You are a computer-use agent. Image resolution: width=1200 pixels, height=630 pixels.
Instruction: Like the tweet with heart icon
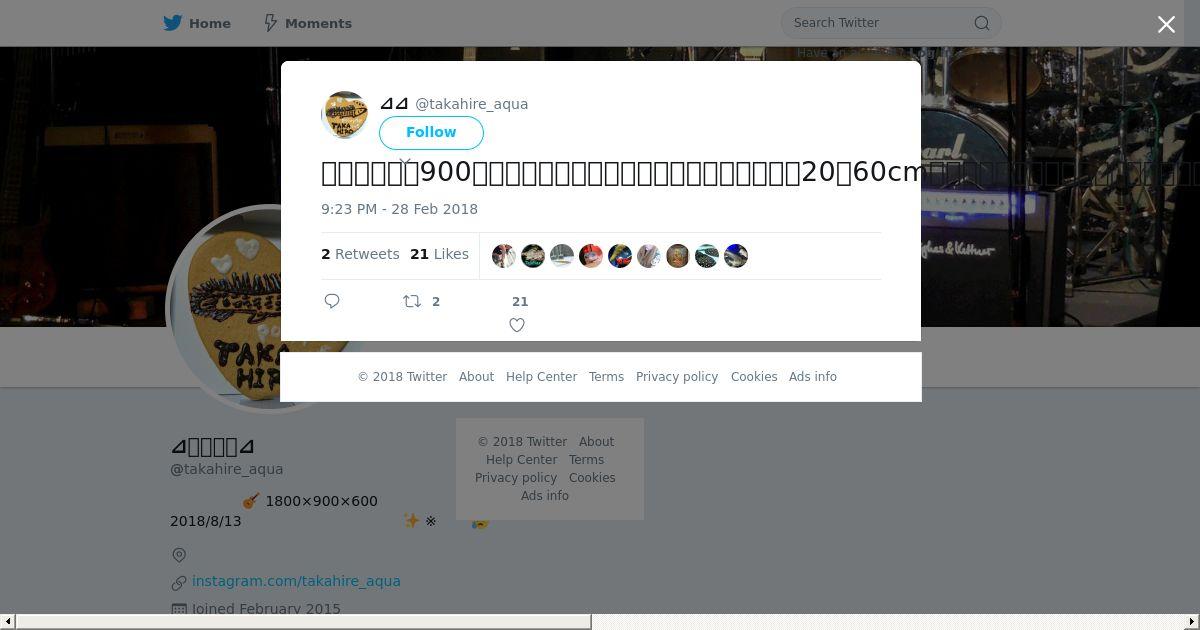coord(517,325)
